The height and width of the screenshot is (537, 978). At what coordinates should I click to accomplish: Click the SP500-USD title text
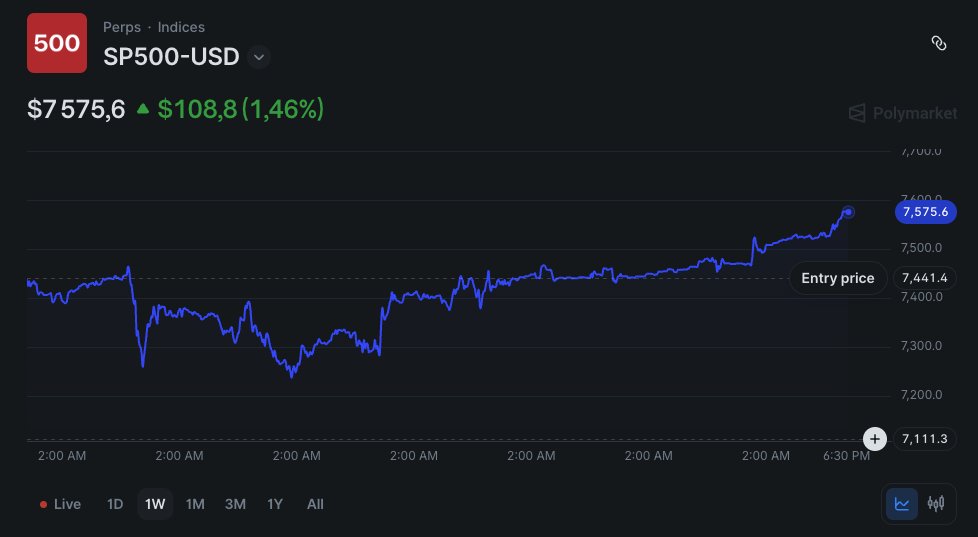(171, 57)
